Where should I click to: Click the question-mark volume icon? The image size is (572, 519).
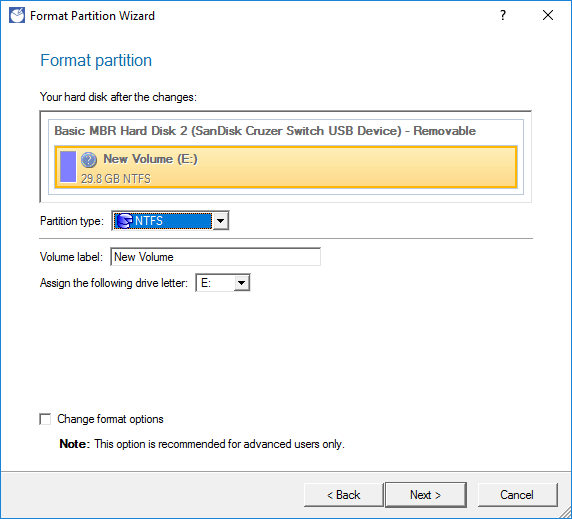(89, 160)
